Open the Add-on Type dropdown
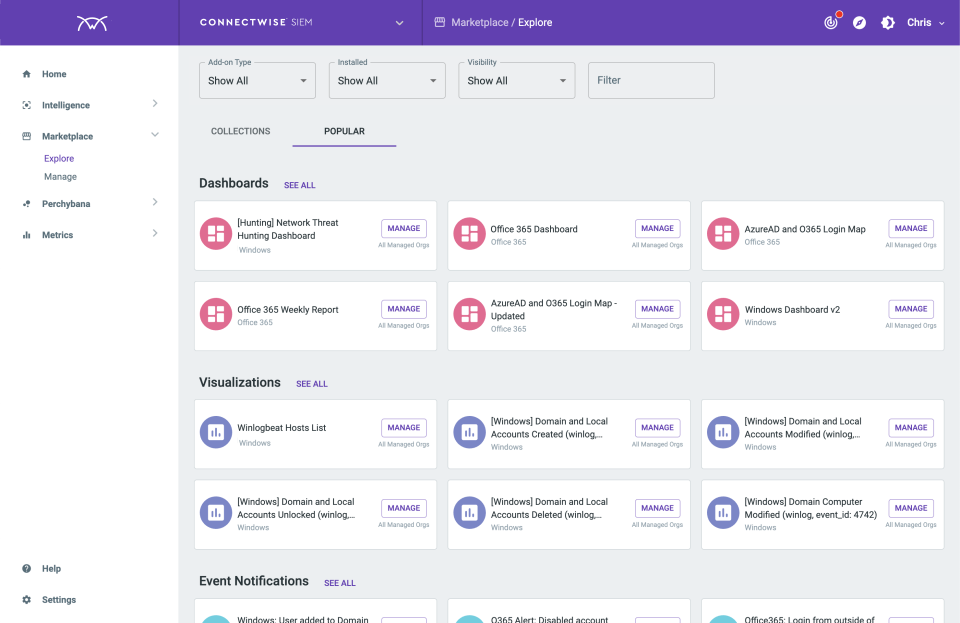This screenshot has height=623, width=960. click(256, 80)
